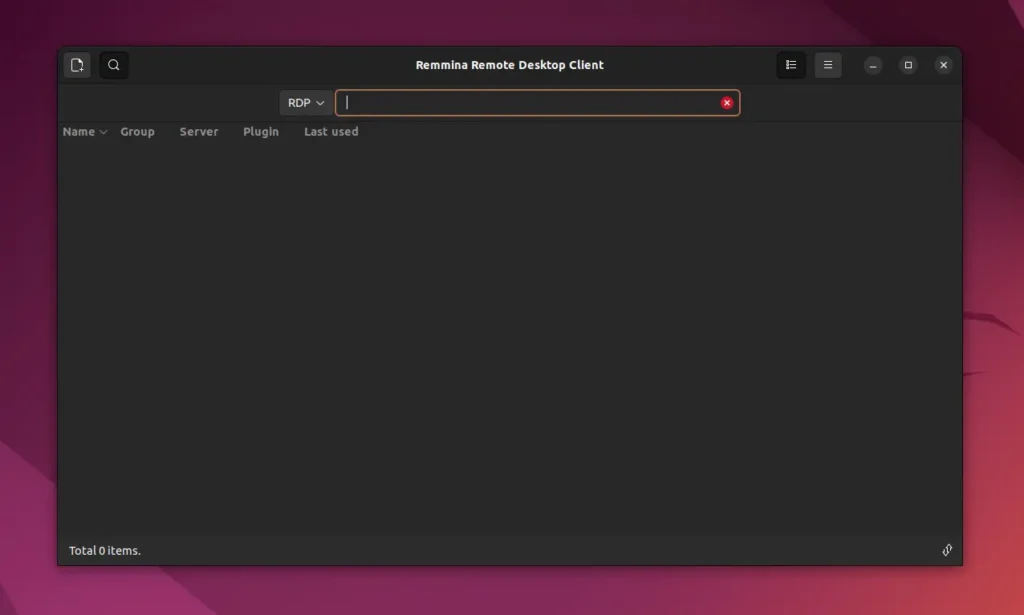Image resolution: width=1024 pixels, height=615 pixels.
Task: Sort list by Server column header
Action: pos(199,132)
